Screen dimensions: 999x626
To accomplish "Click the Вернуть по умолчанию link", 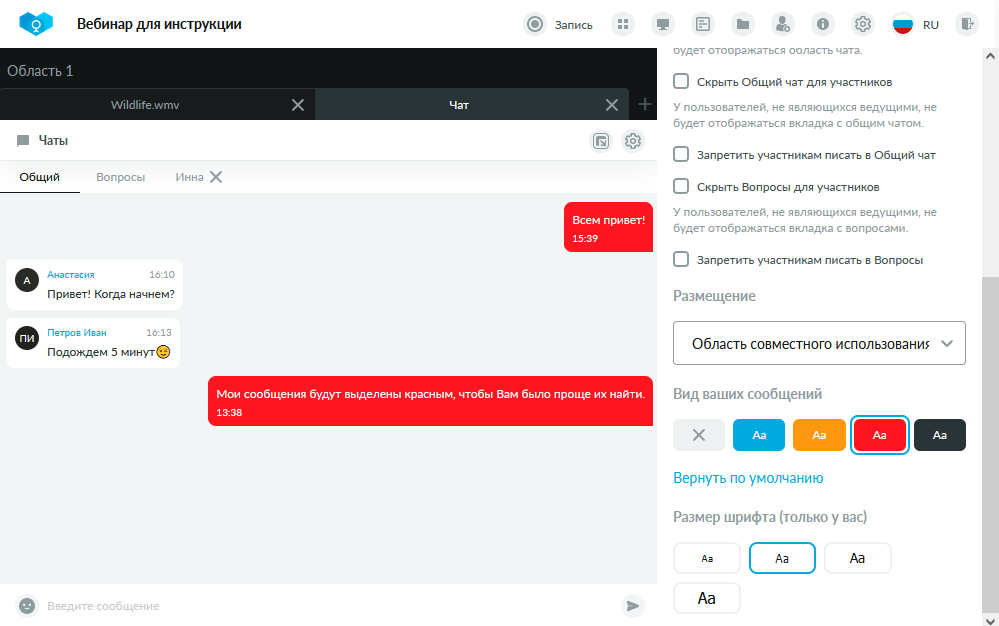I will (x=748, y=478).
